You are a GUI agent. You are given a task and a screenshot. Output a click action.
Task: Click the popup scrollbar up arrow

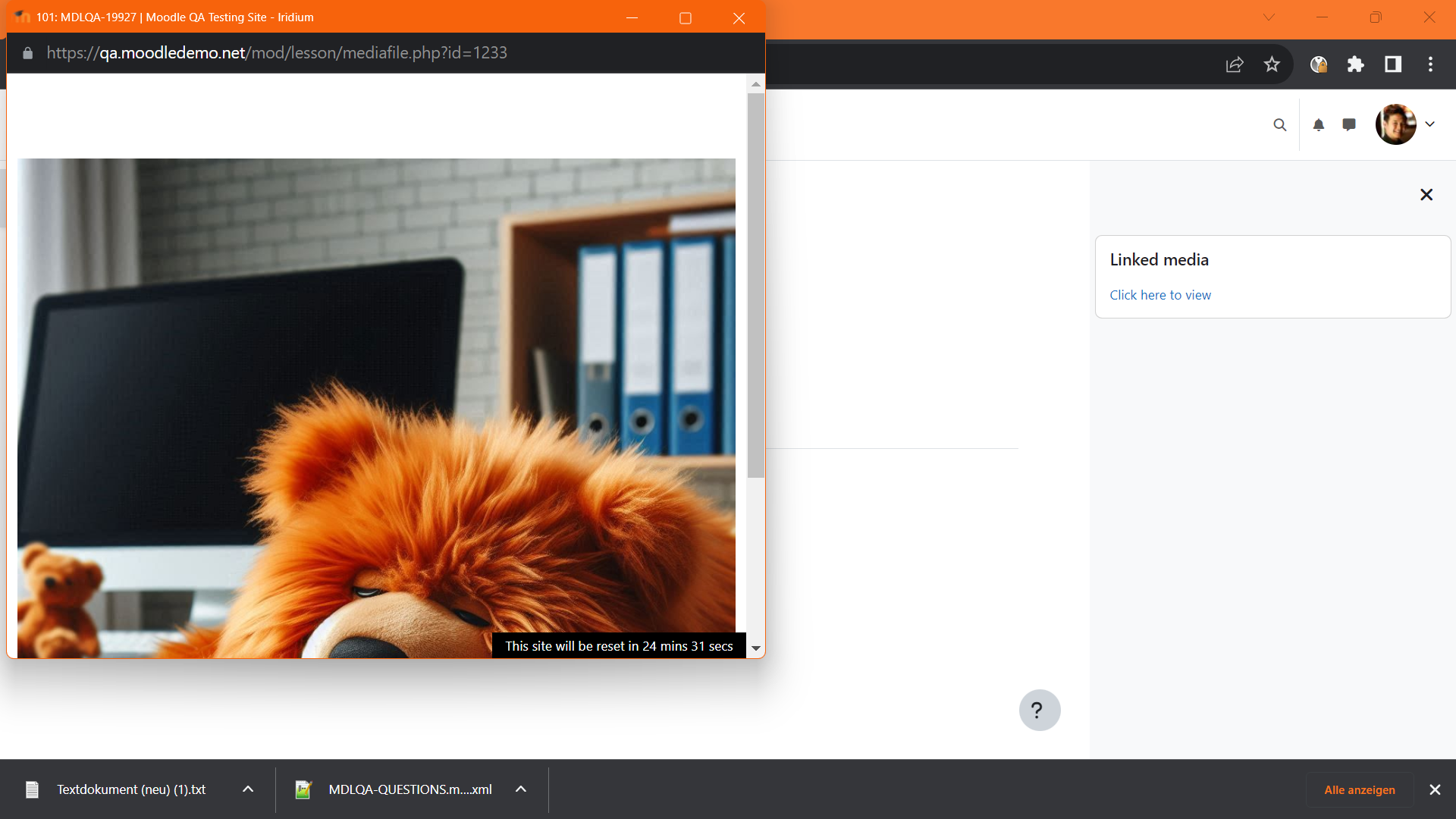click(756, 83)
